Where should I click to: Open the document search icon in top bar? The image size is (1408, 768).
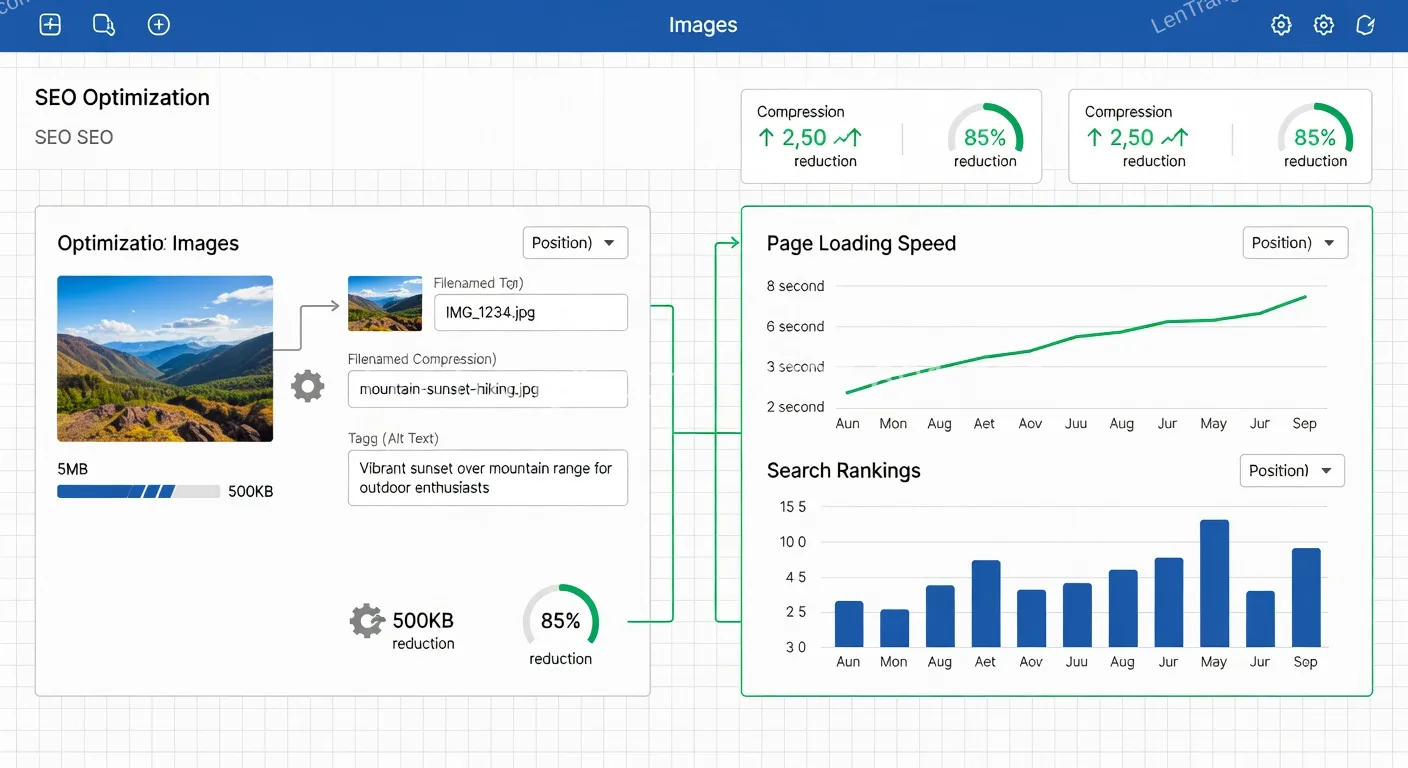103,25
